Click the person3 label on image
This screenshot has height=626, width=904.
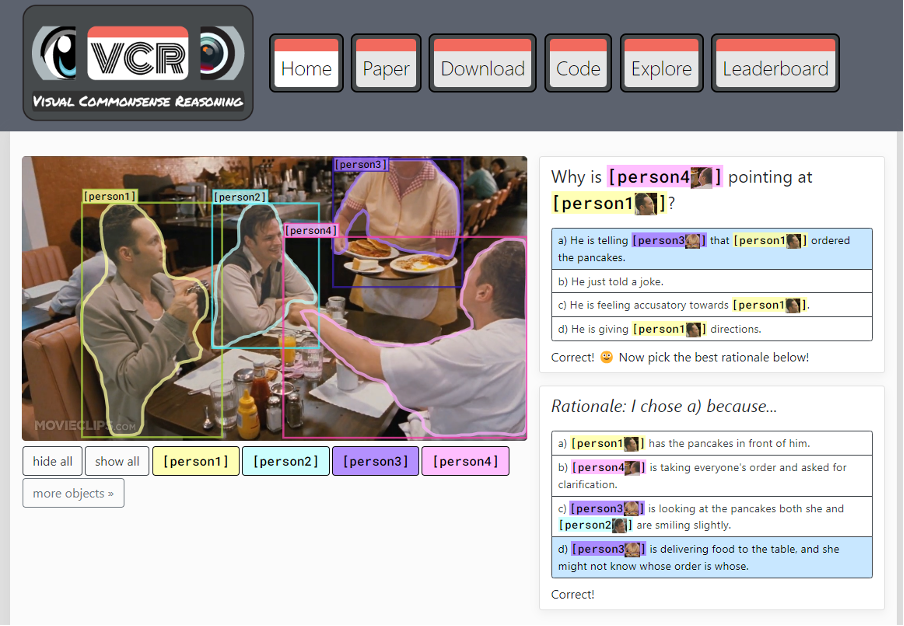[359, 164]
